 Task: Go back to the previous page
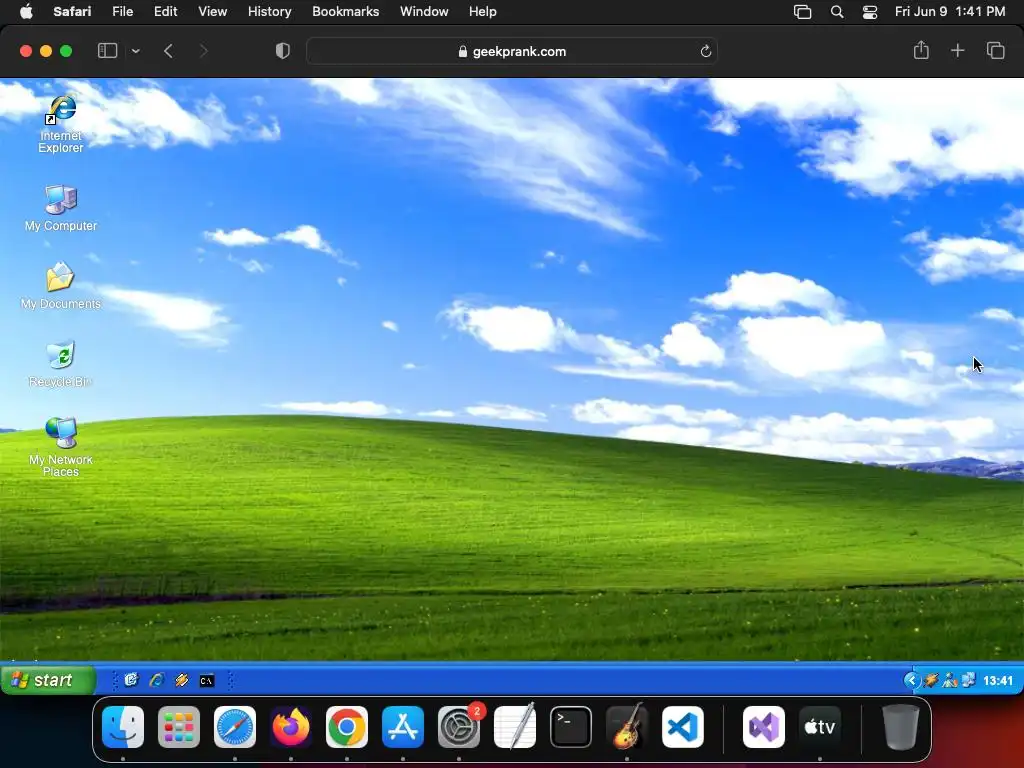point(168,51)
